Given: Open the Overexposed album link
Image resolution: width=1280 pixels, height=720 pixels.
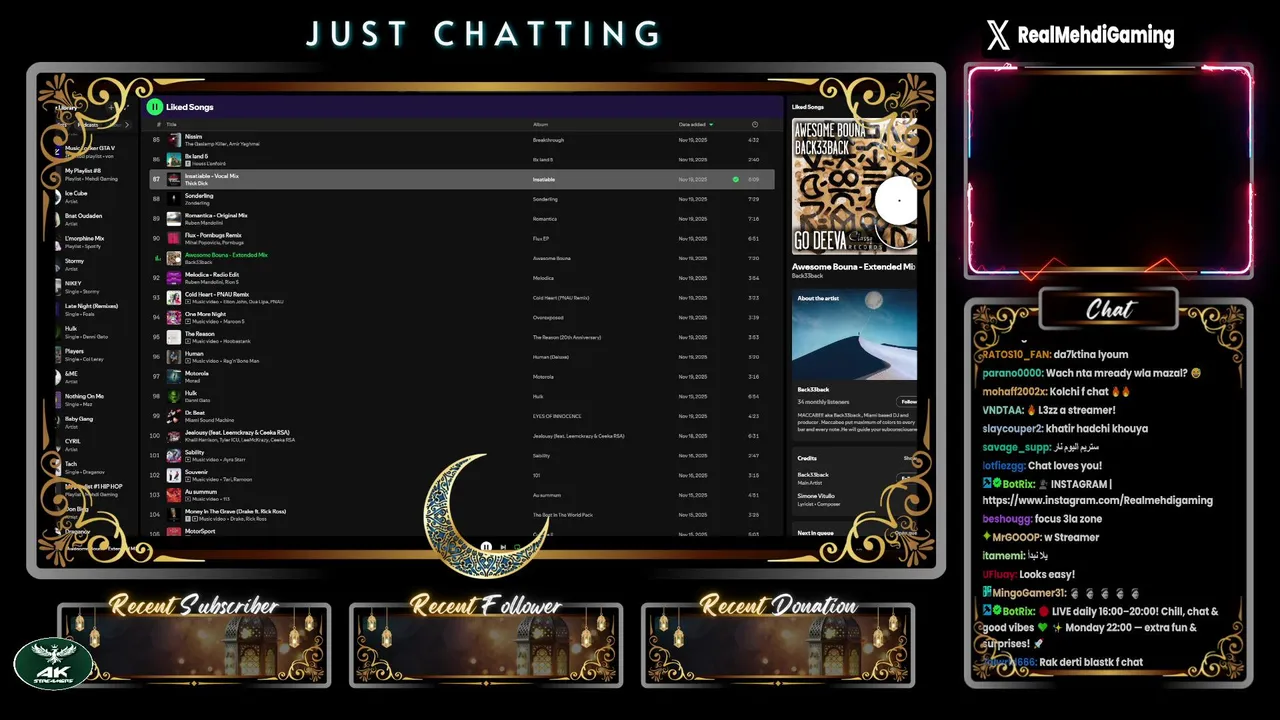Looking at the screenshot, I should click(x=548, y=318).
